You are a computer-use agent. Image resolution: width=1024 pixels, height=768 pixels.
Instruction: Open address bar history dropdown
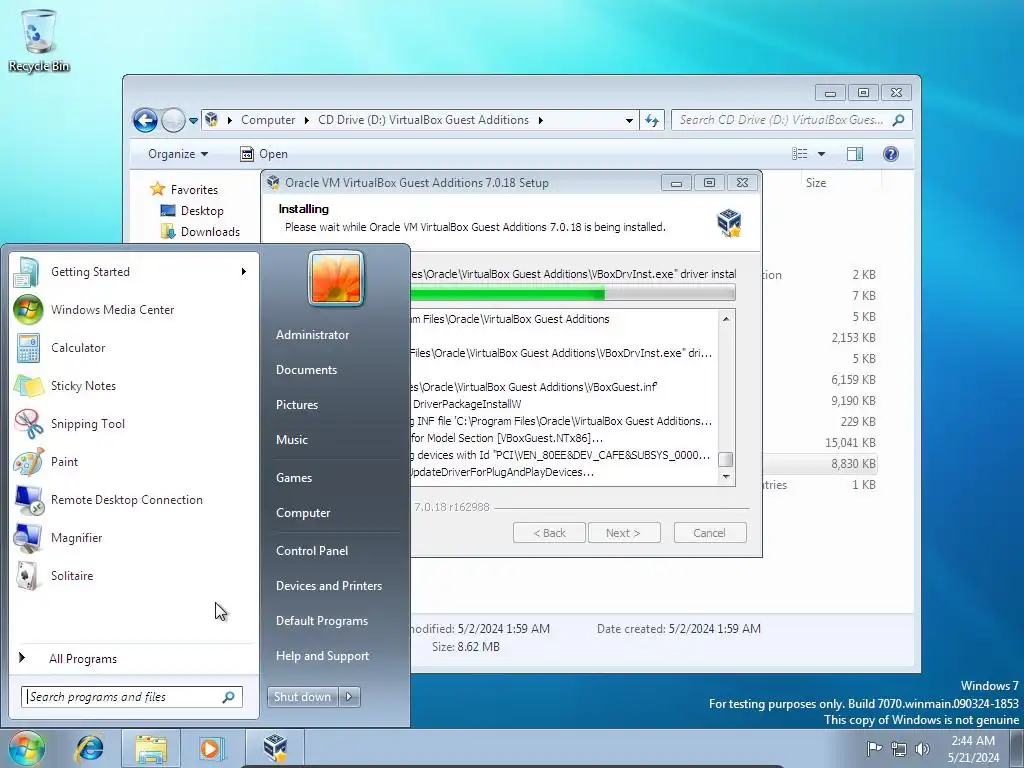pyautogui.click(x=629, y=120)
